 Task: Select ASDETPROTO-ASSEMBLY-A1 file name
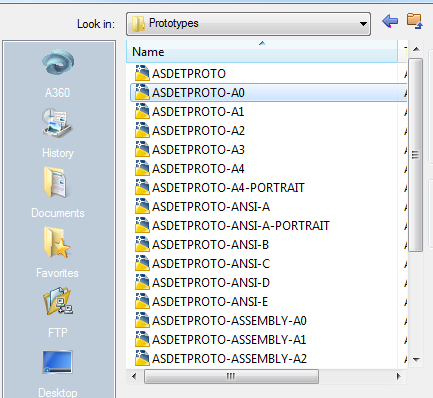pyautogui.click(x=229, y=340)
